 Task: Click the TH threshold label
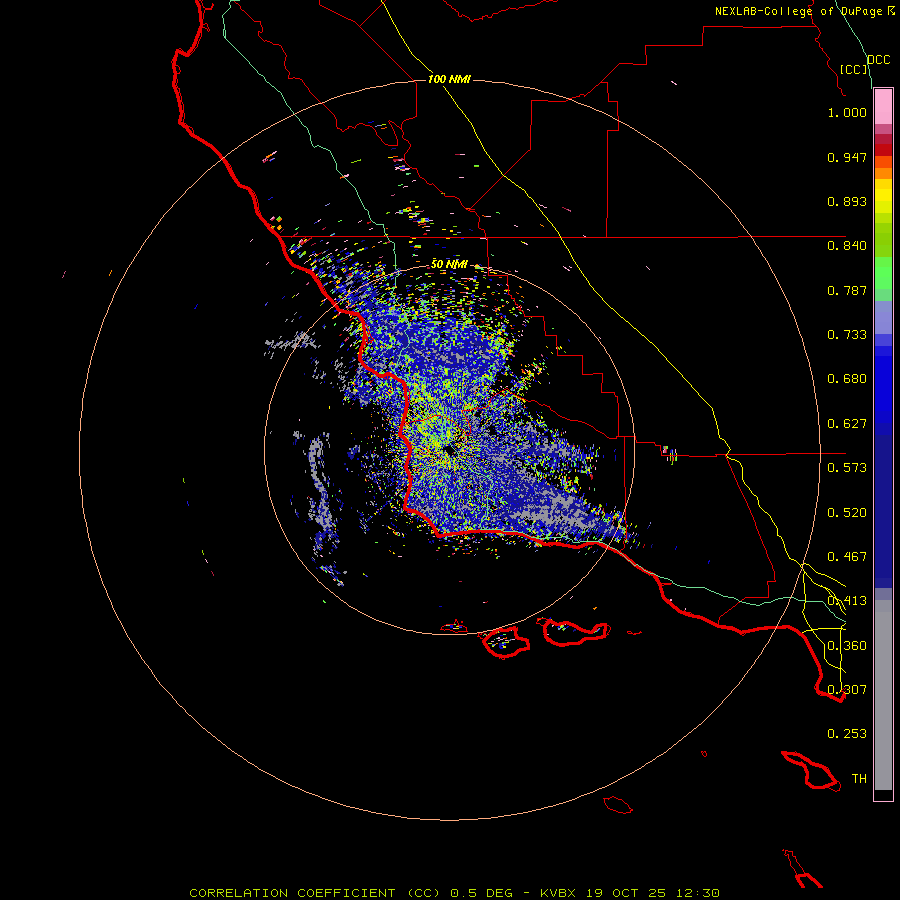pos(859,779)
